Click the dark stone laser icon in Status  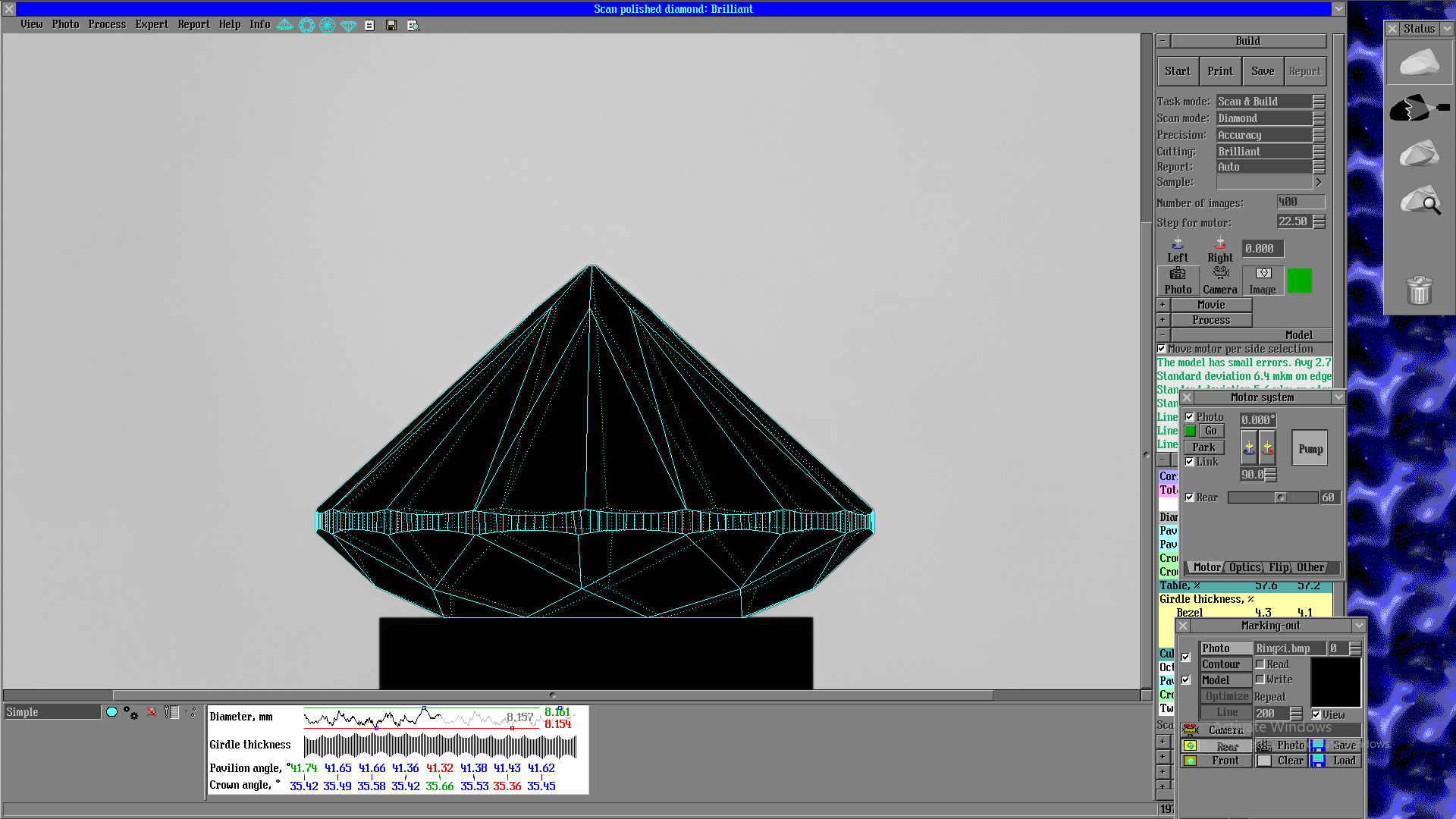(1419, 108)
